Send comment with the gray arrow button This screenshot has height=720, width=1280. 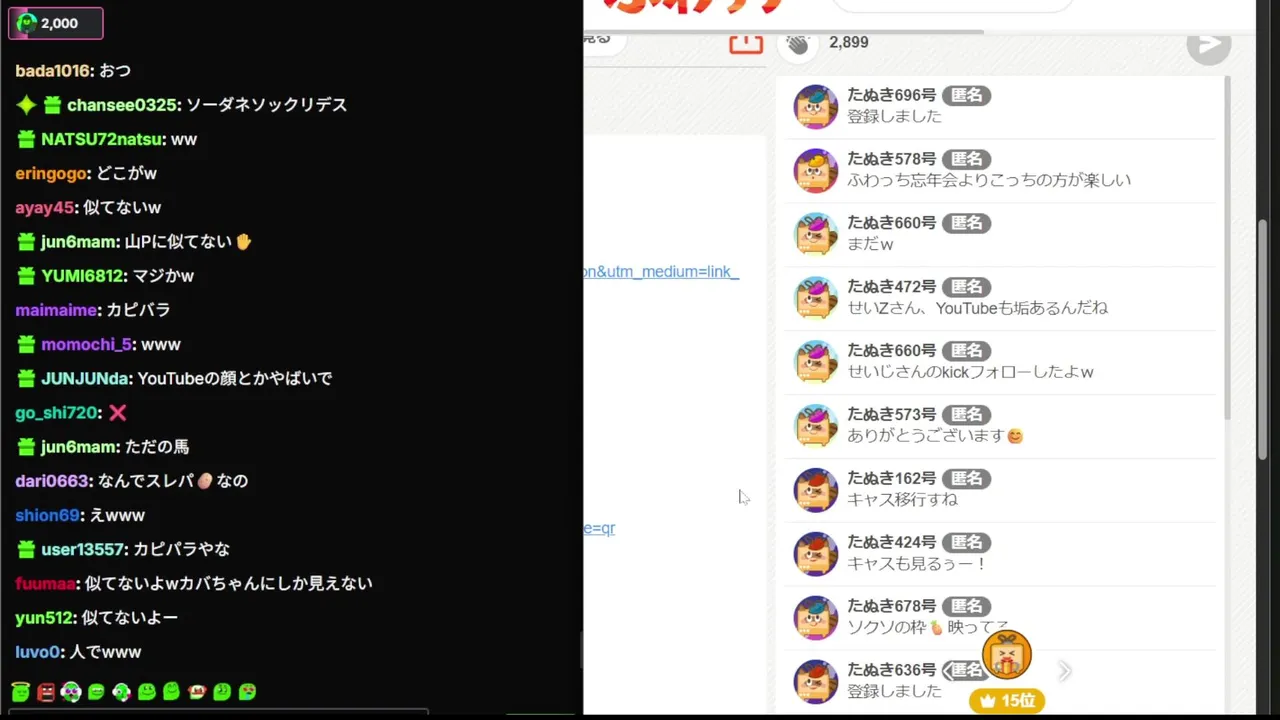click(1208, 43)
